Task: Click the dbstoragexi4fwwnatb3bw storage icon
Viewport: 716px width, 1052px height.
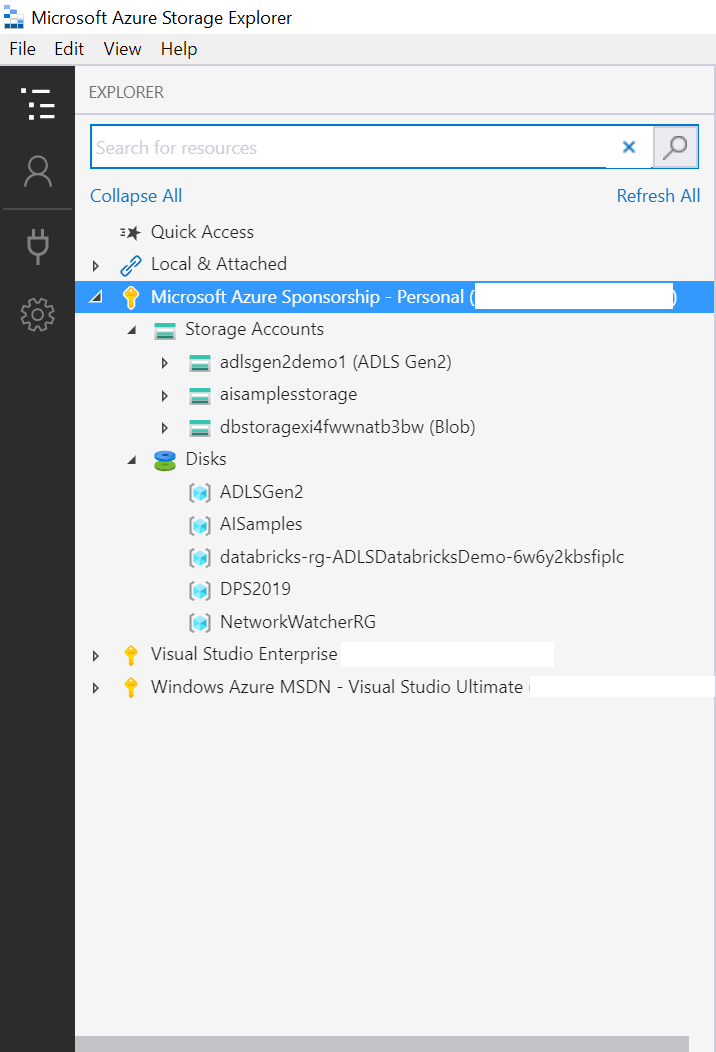Action: point(199,428)
